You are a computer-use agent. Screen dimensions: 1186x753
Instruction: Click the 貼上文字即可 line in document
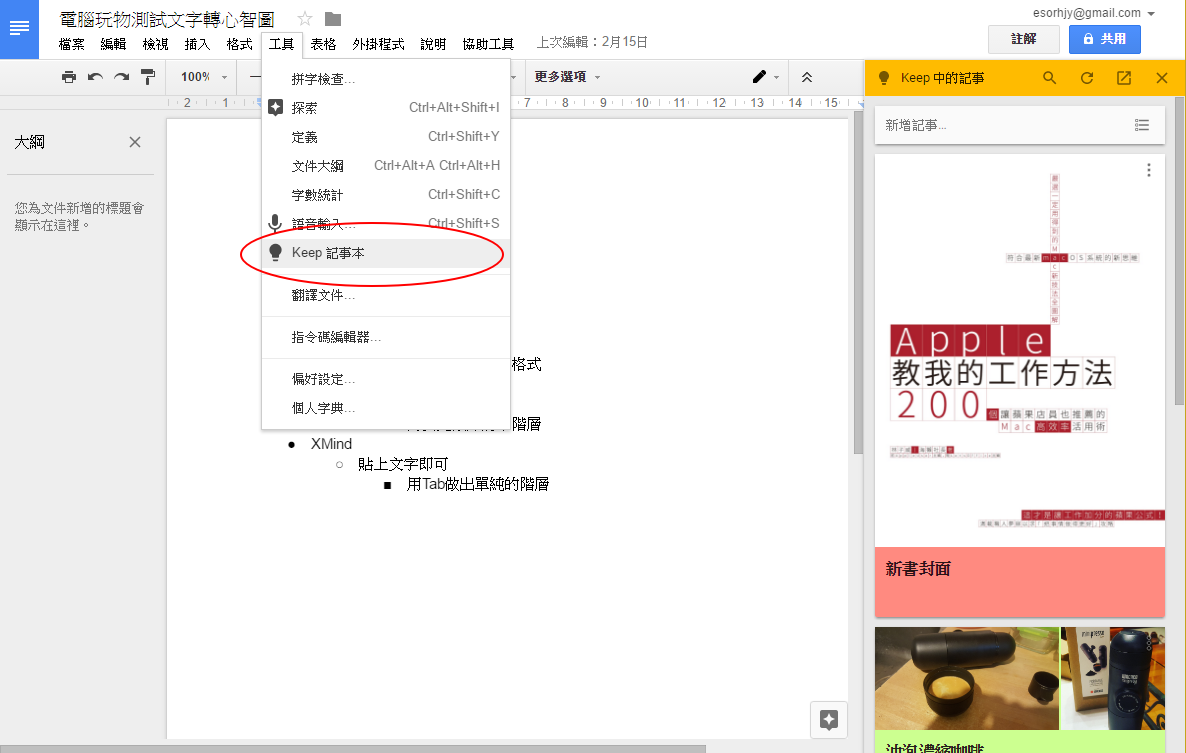[403, 464]
